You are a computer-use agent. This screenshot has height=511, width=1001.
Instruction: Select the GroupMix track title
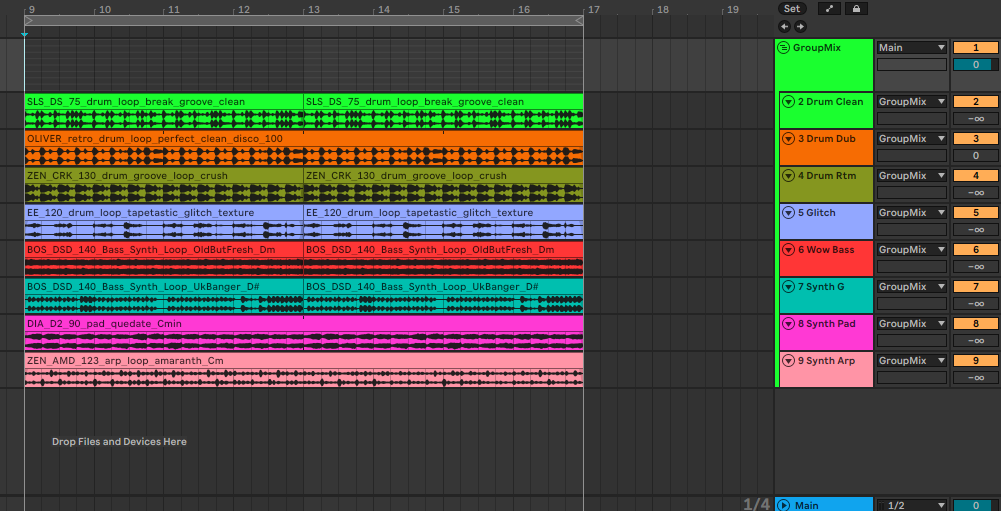pyautogui.click(x=817, y=48)
